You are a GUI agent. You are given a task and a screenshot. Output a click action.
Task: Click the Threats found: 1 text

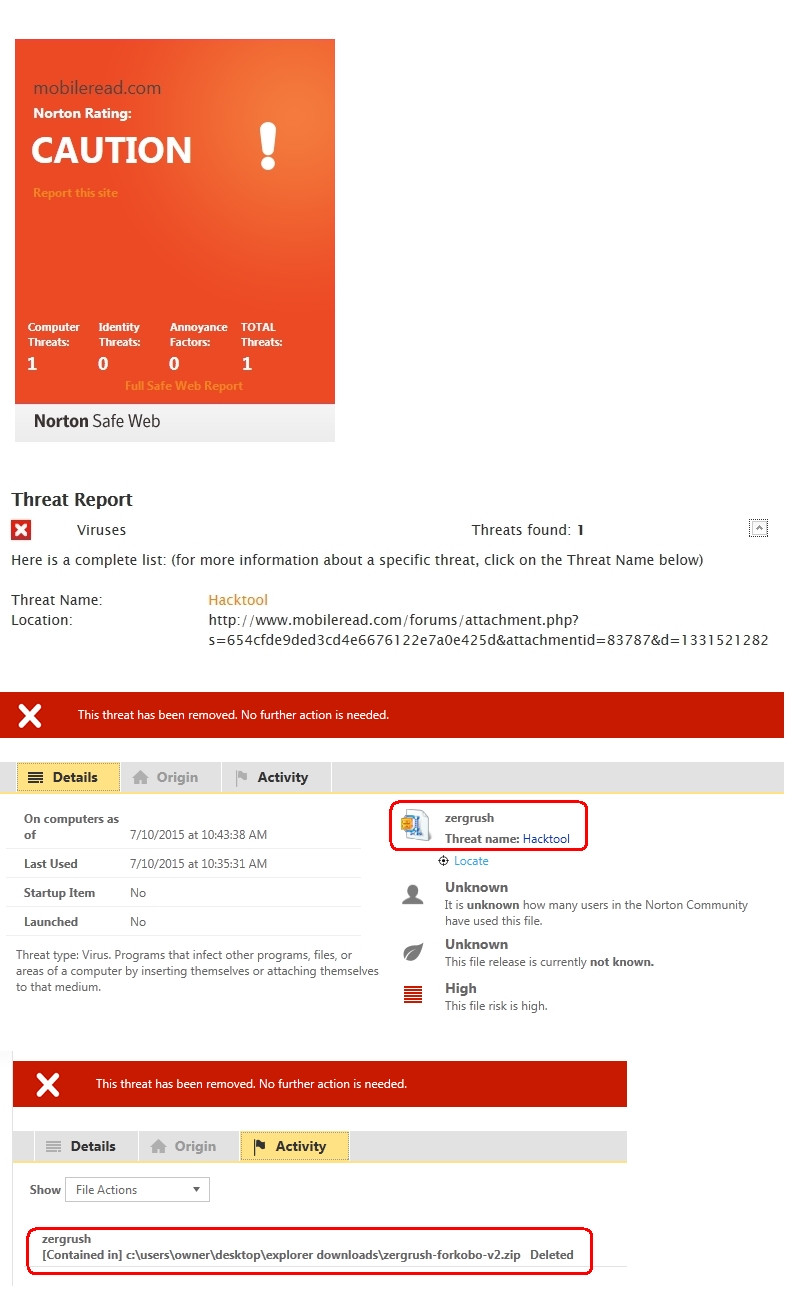(527, 530)
